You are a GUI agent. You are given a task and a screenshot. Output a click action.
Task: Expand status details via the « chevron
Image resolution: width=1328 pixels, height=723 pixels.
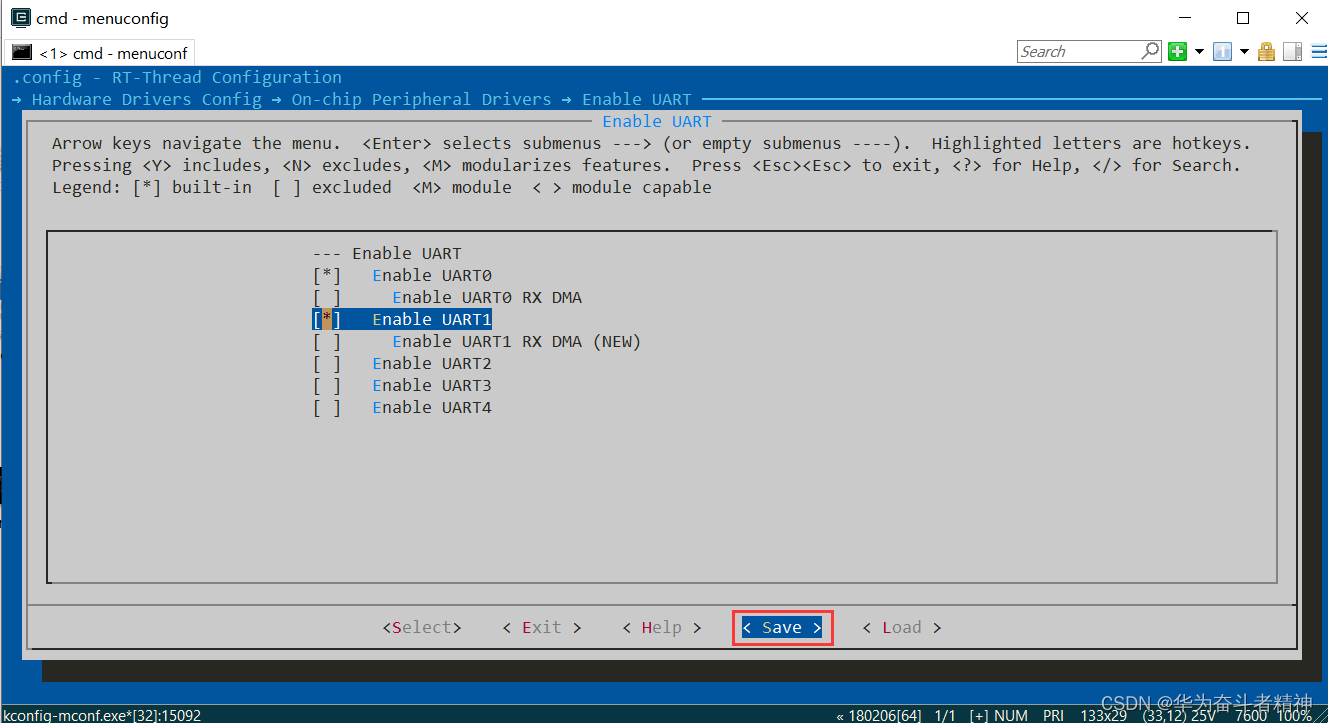click(838, 715)
